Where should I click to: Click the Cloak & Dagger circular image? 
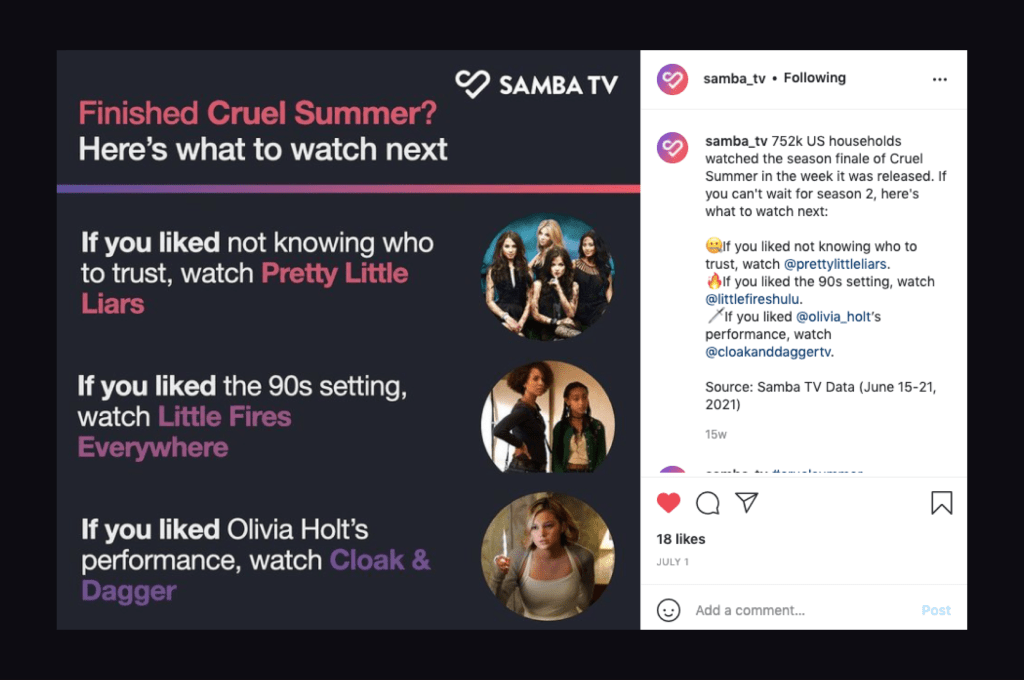[548, 556]
